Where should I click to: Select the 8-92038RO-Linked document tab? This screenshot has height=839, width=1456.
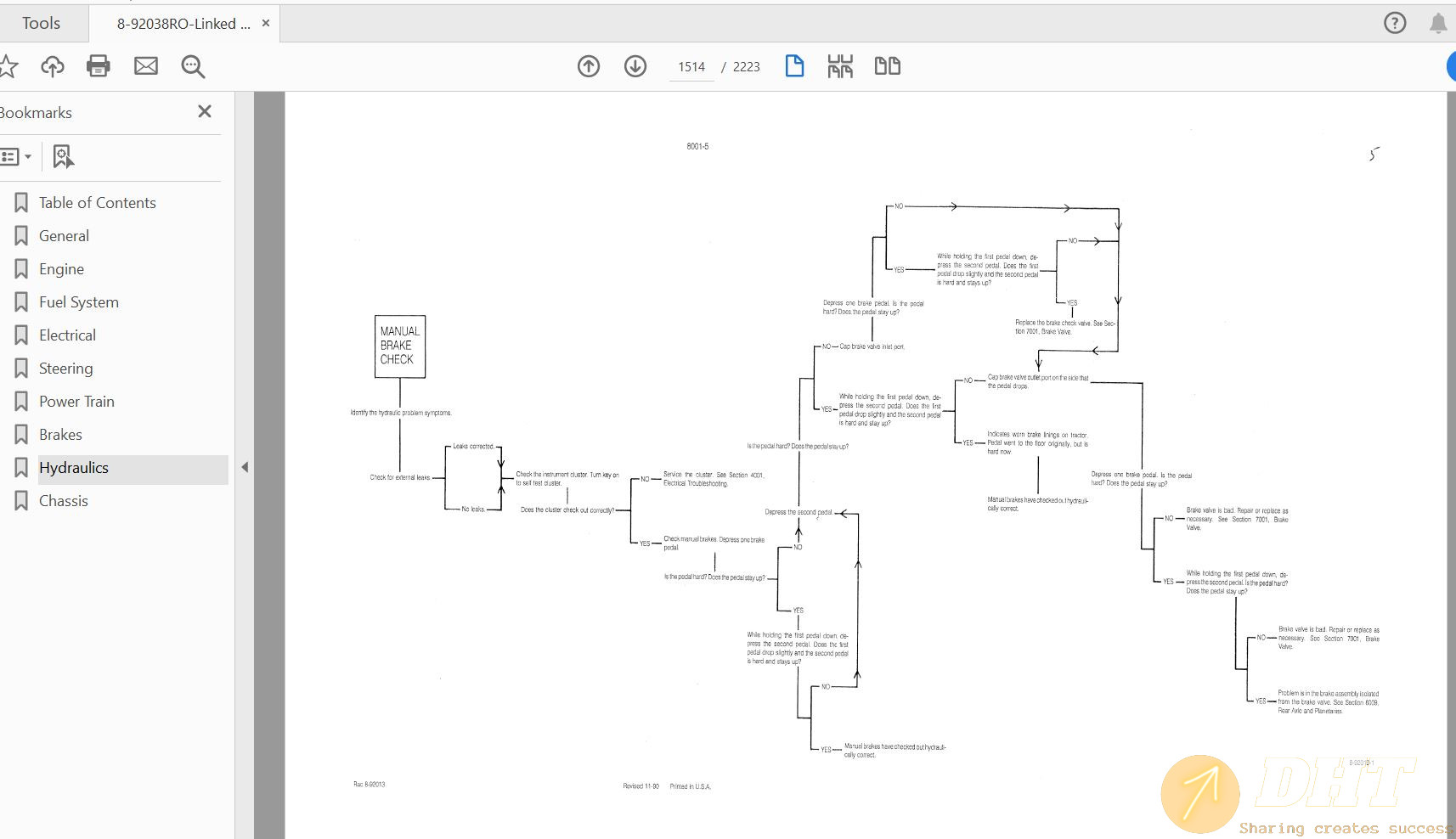click(x=183, y=24)
